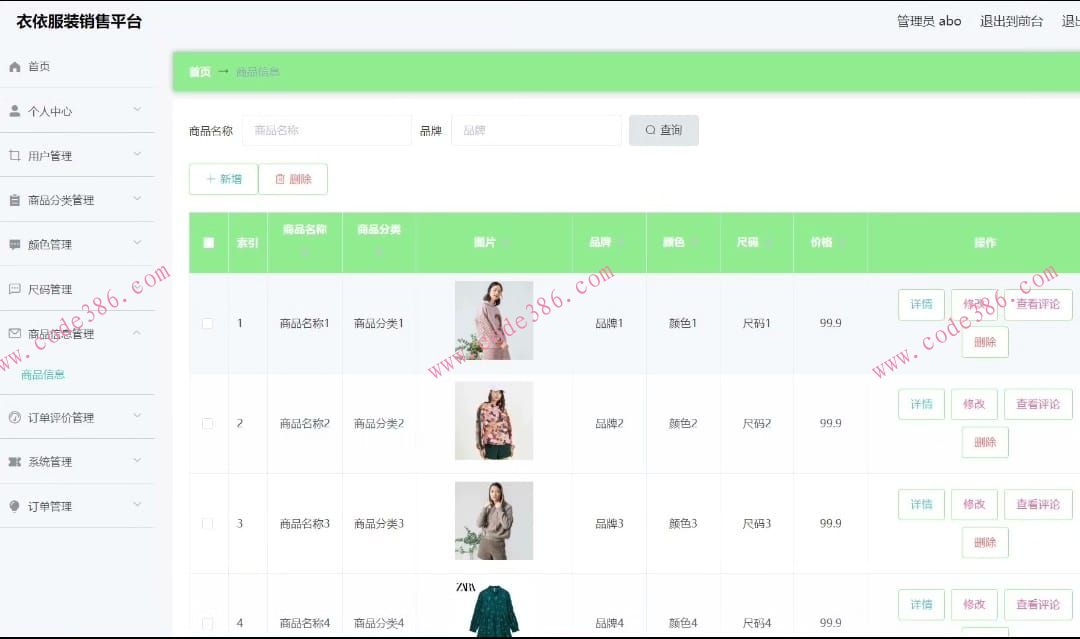Click 退出到前台 in the top menu
1080x639 pixels.
pyautogui.click(x=1011, y=20)
